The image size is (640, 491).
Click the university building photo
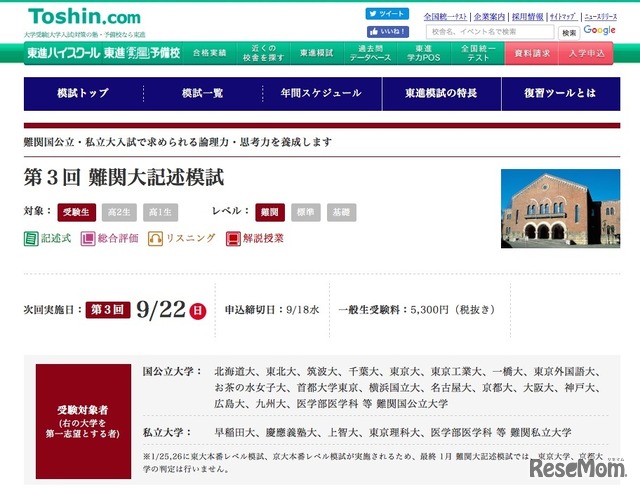pyautogui.click(x=560, y=209)
